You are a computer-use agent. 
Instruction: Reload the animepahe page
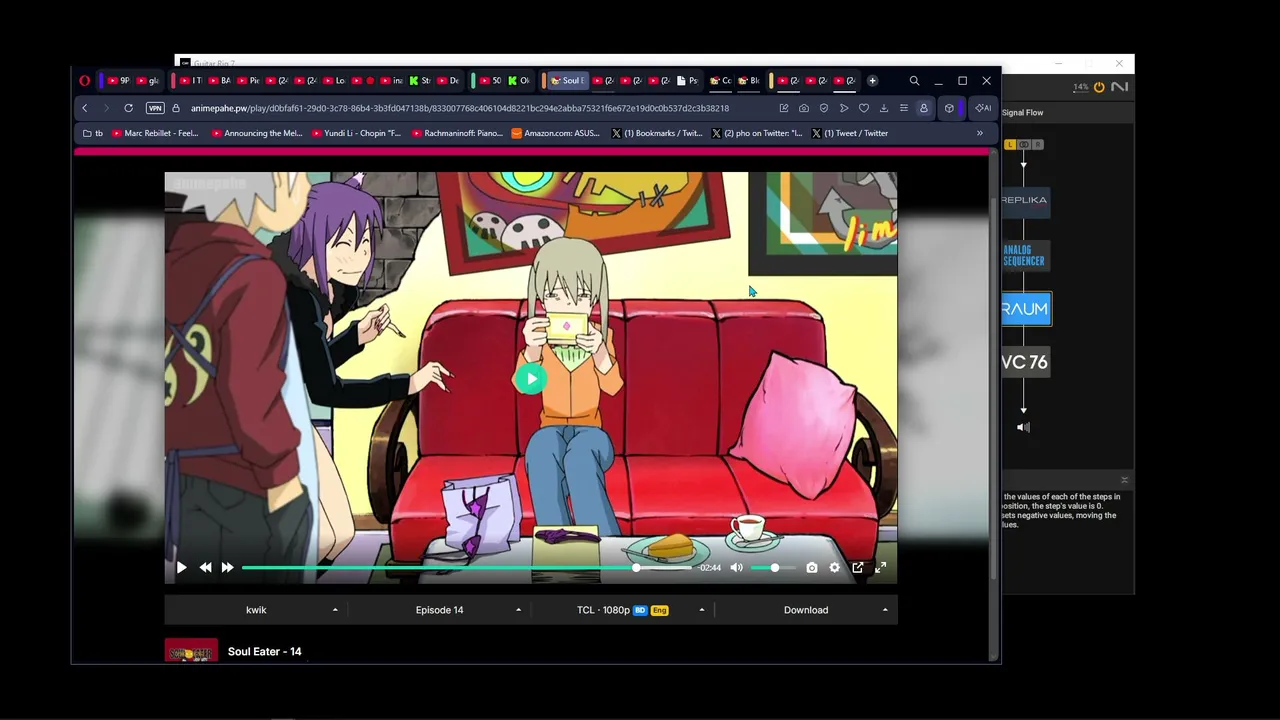coord(128,108)
